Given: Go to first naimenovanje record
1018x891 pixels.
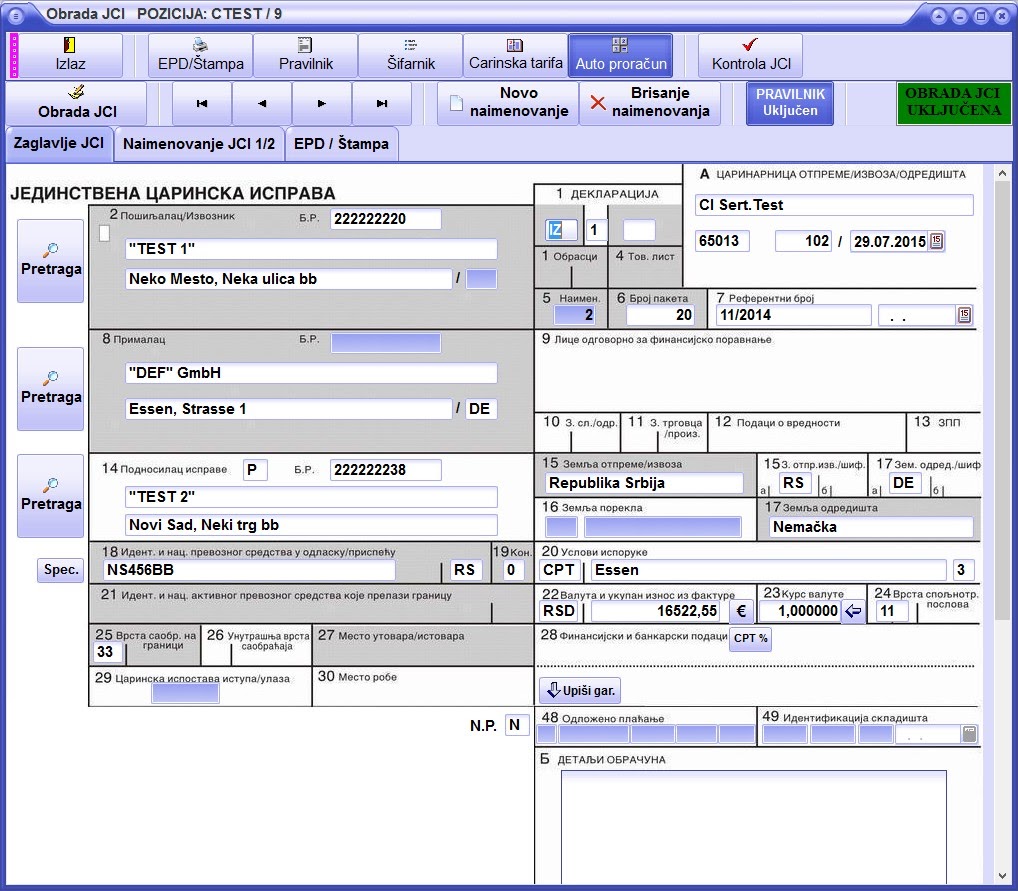Looking at the screenshot, I should [x=202, y=103].
